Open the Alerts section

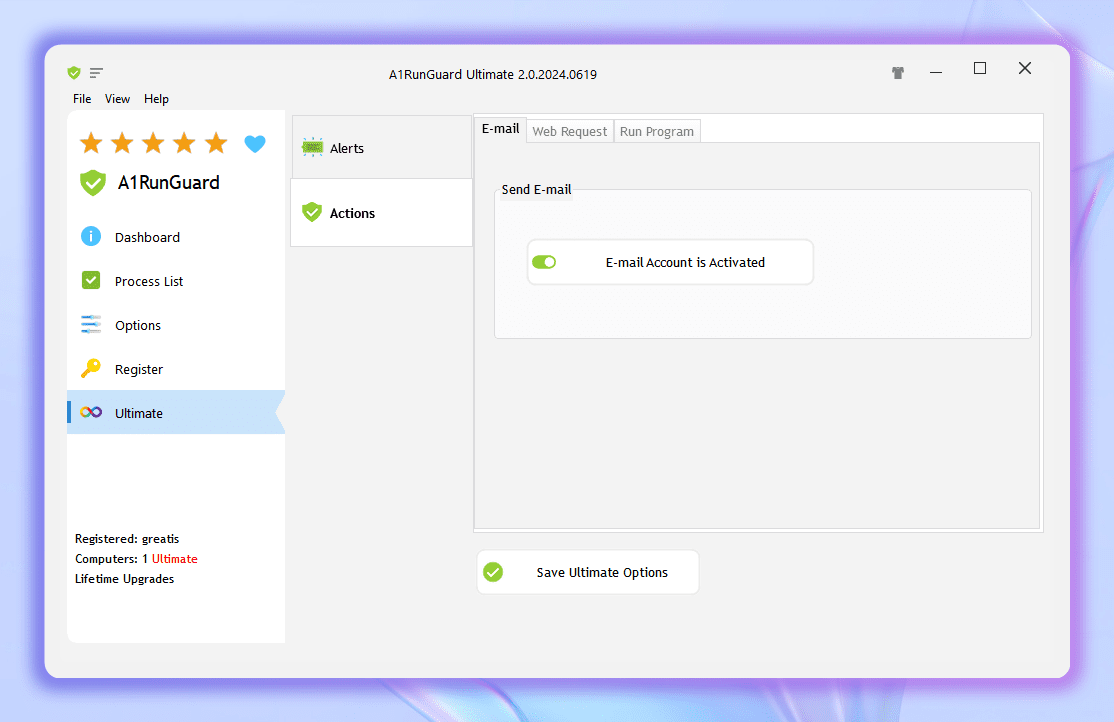(x=381, y=148)
